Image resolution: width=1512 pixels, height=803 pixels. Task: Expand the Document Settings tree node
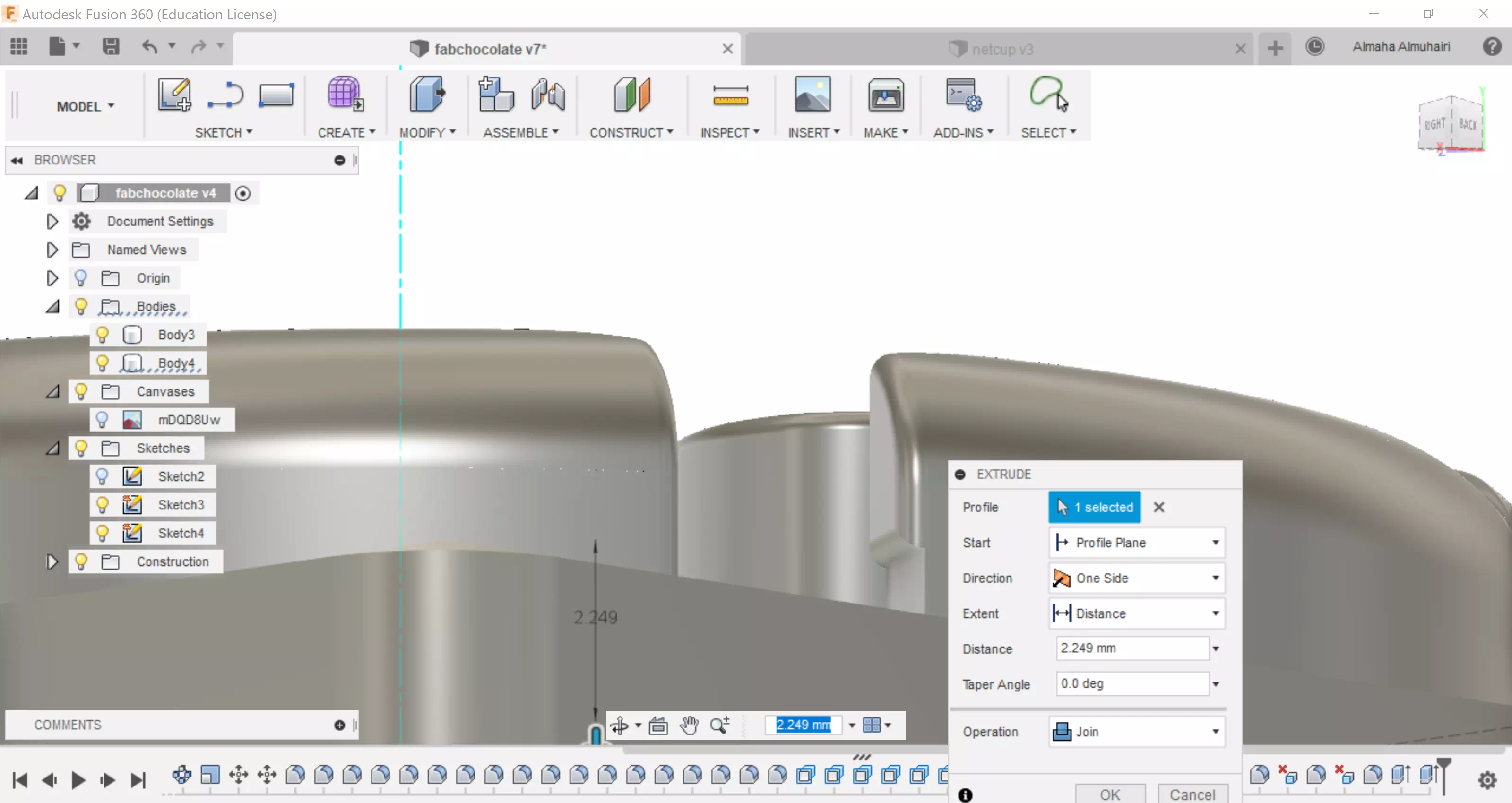coord(52,221)
